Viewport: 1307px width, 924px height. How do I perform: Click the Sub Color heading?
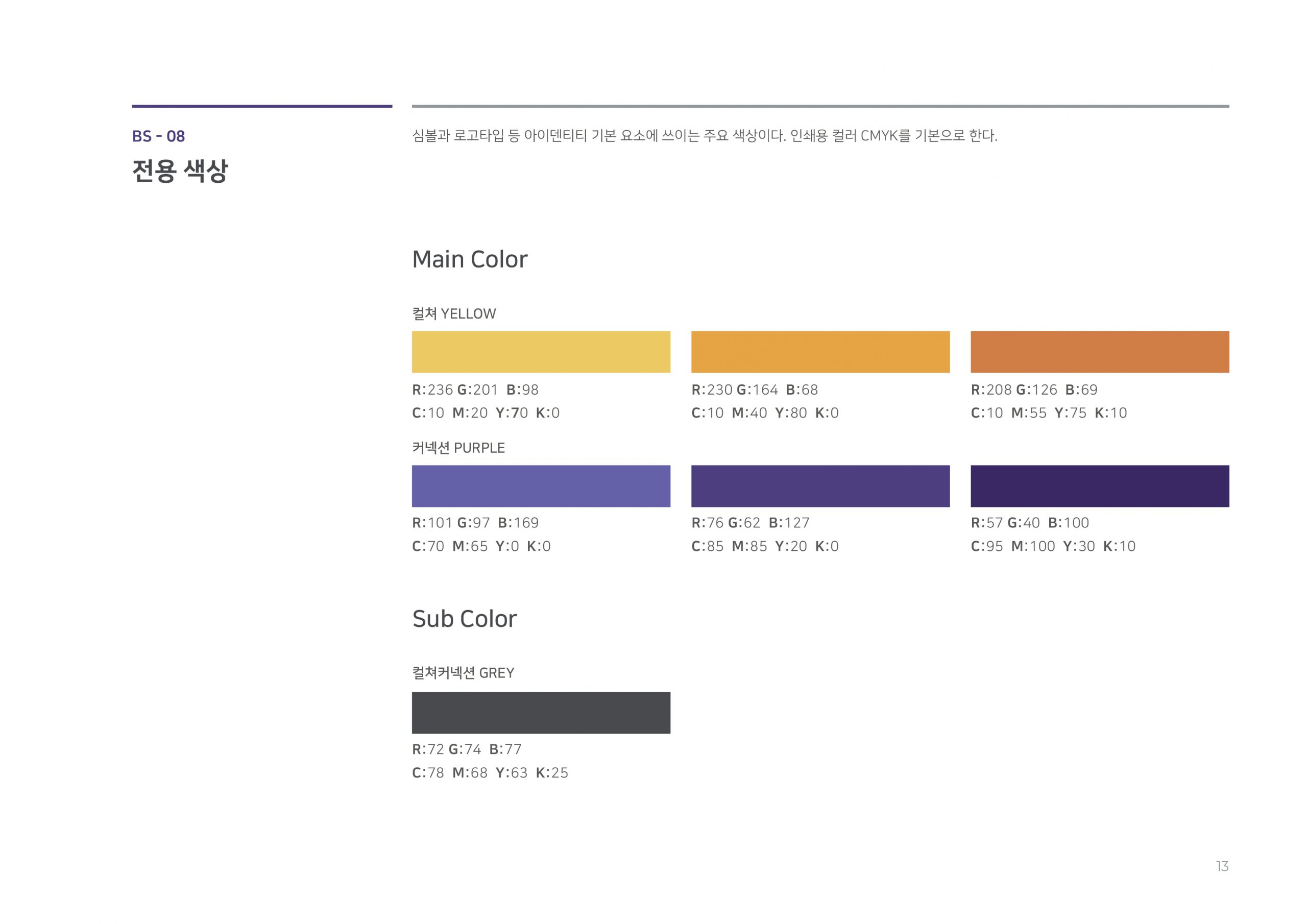[465, 618]
